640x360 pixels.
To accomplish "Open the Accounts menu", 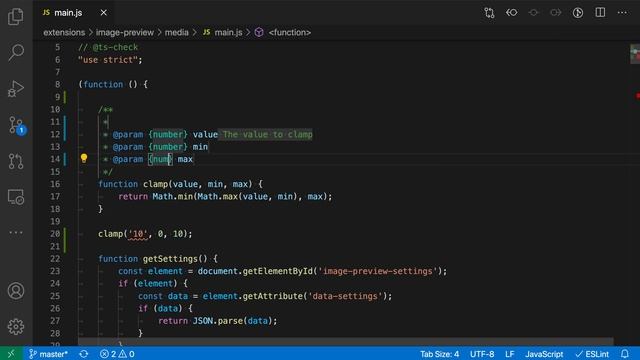I will pos(16,291).
